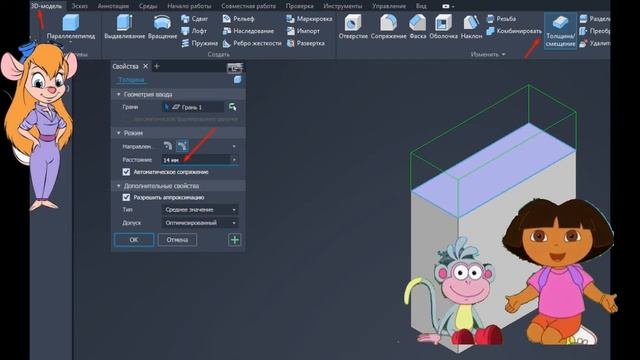
Task: Choose the Сдвиг sweep tool
Action: pos(194,19)
